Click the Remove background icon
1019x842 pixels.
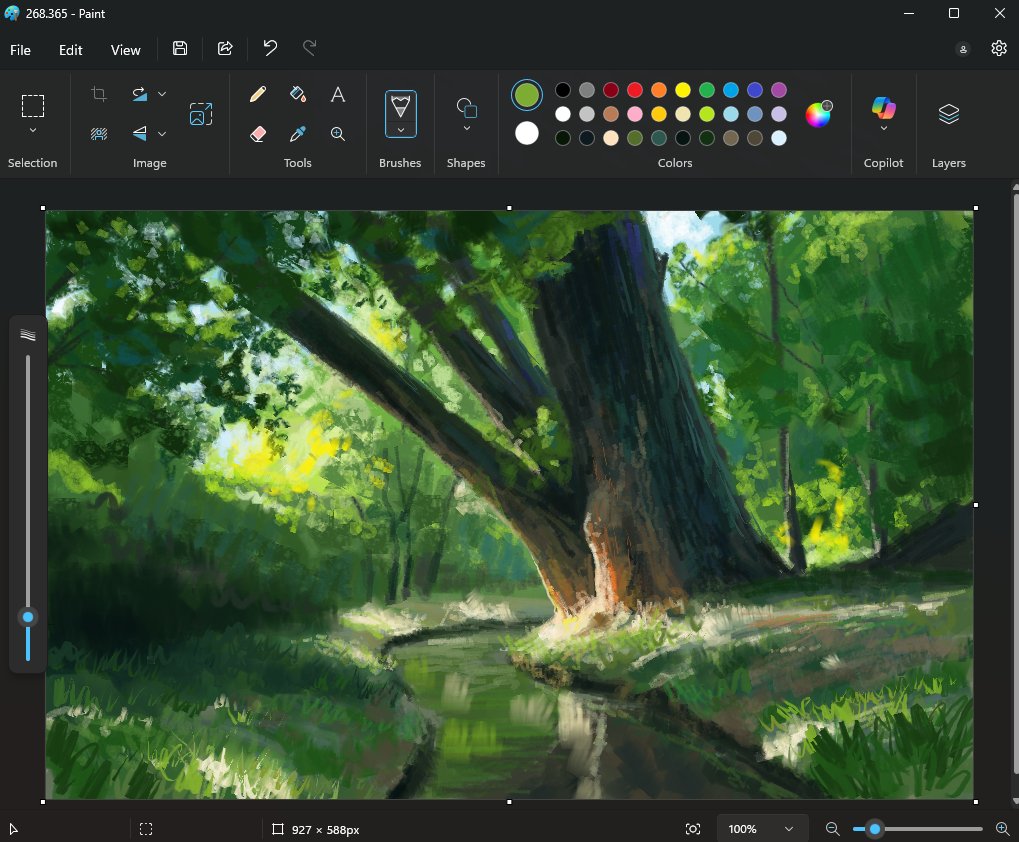click(99, 133)
